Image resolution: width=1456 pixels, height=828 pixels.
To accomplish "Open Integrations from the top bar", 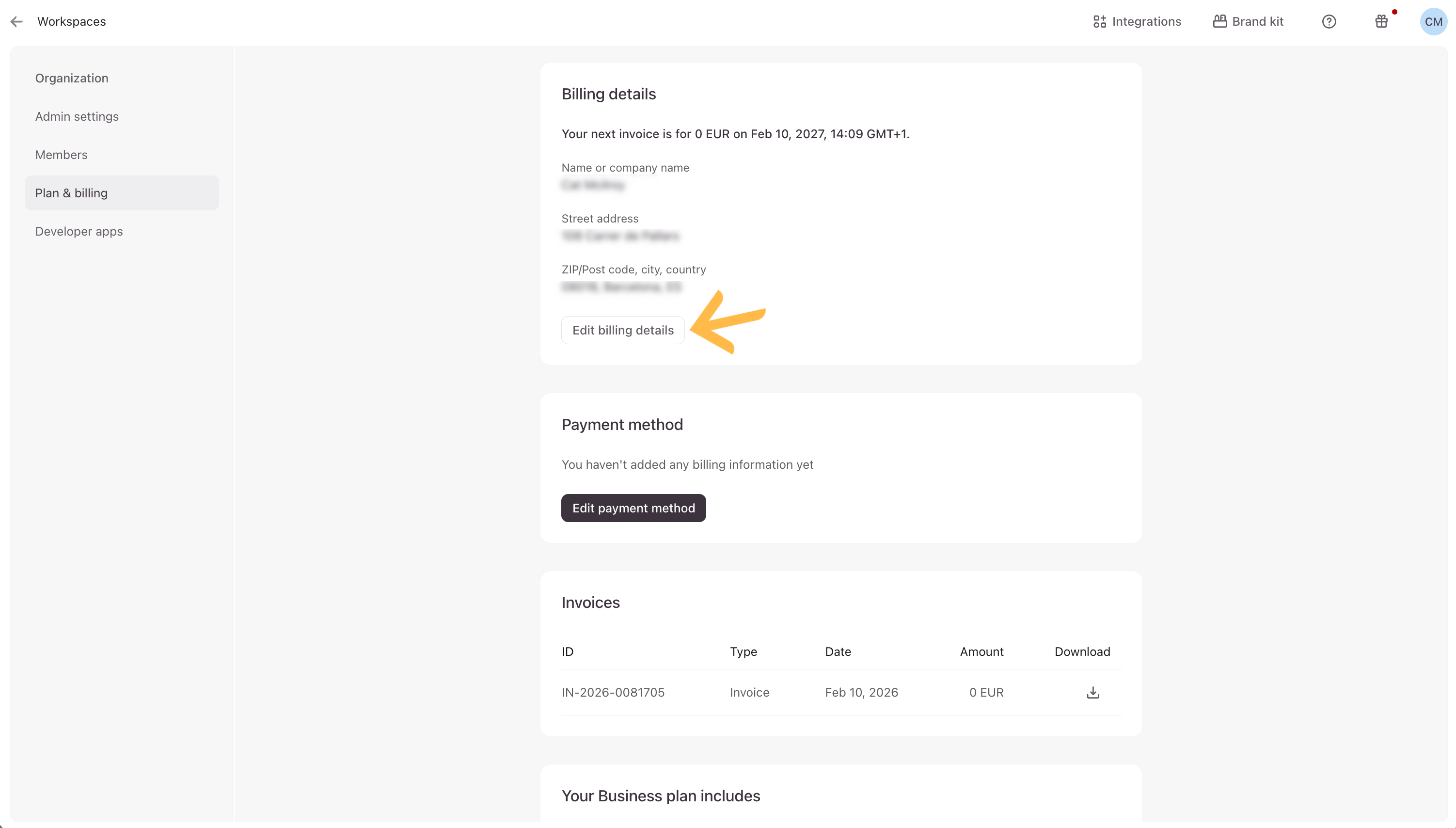I will coord(1137,22).
